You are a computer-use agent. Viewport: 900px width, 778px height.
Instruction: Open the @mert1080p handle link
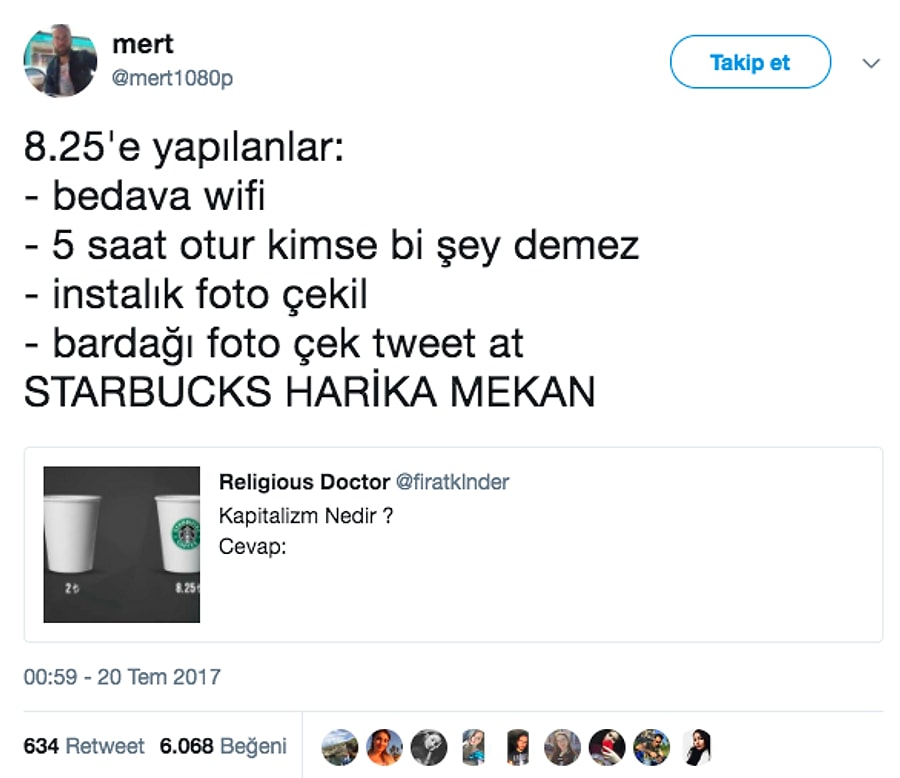[x=172, y=78]
